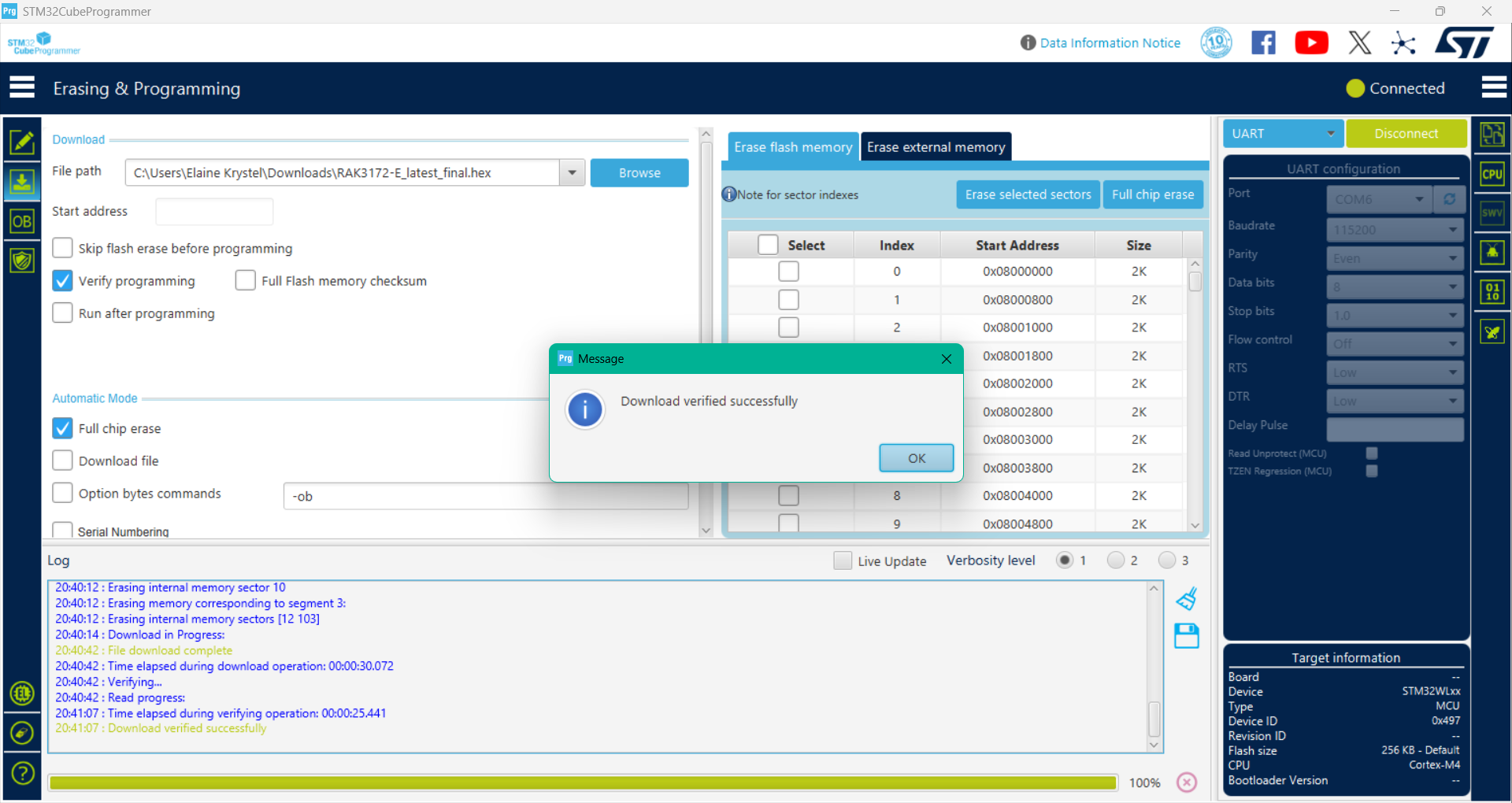
Task: Save the log with the floppy disk icon
Action: point(1186,635)
